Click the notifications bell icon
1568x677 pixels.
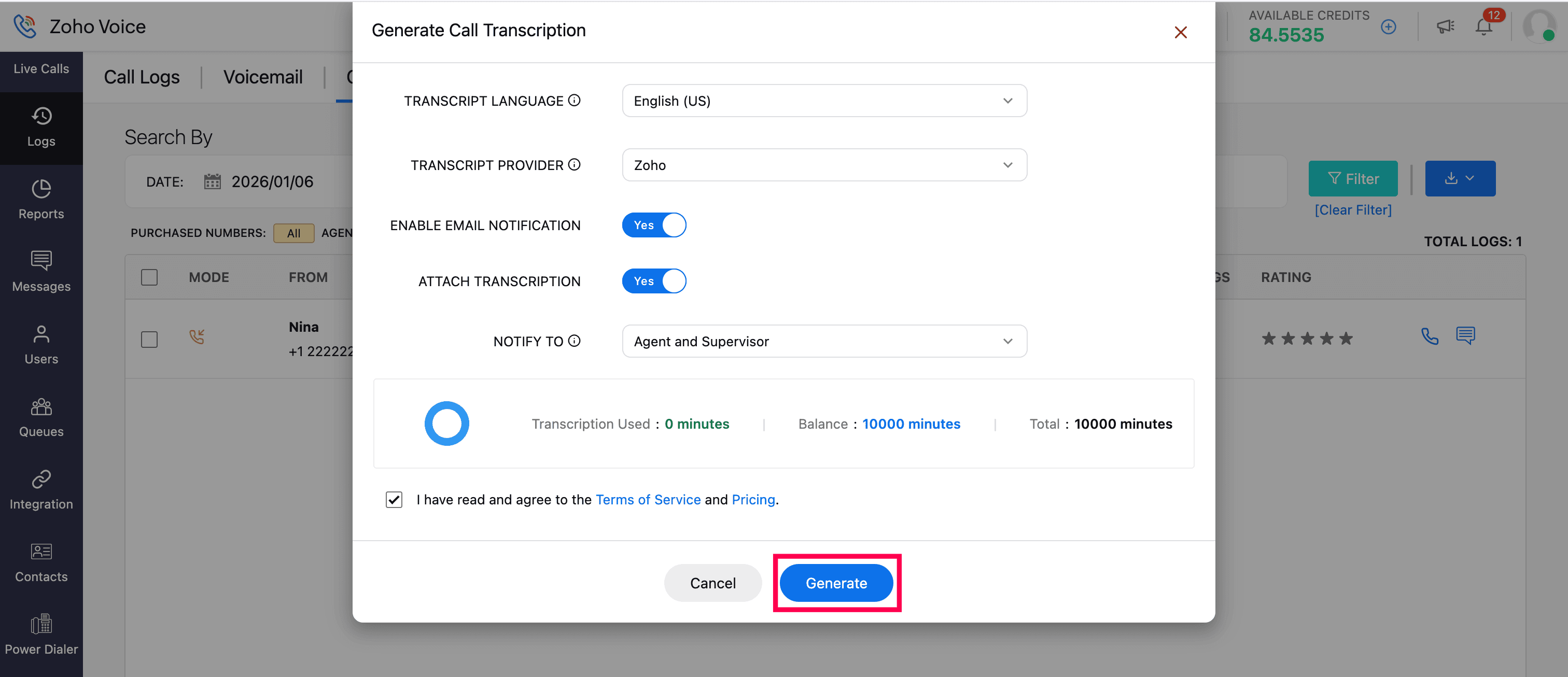[x=1483, y=27]
